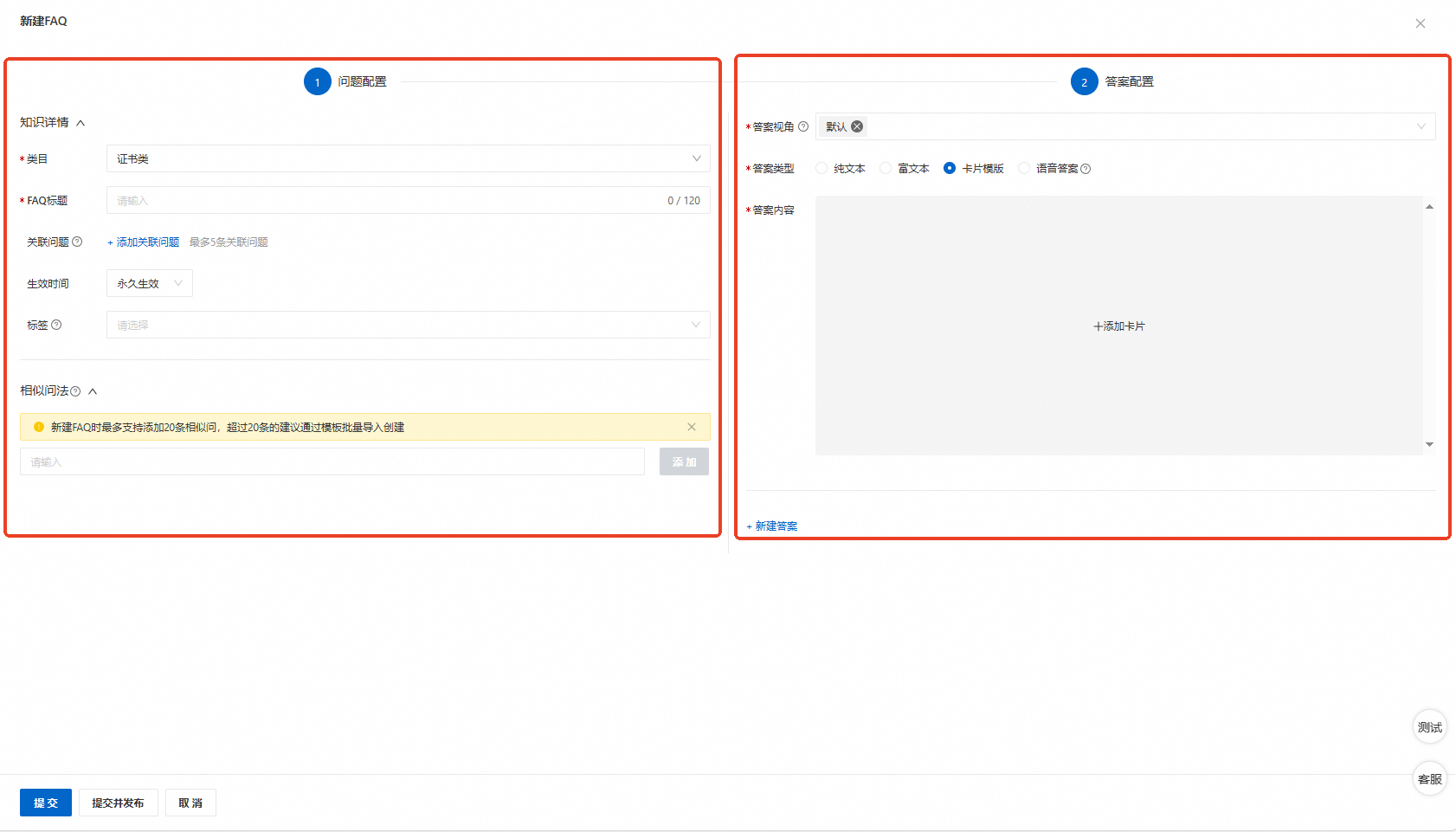Click 新建答案 link

pos(772,526)
